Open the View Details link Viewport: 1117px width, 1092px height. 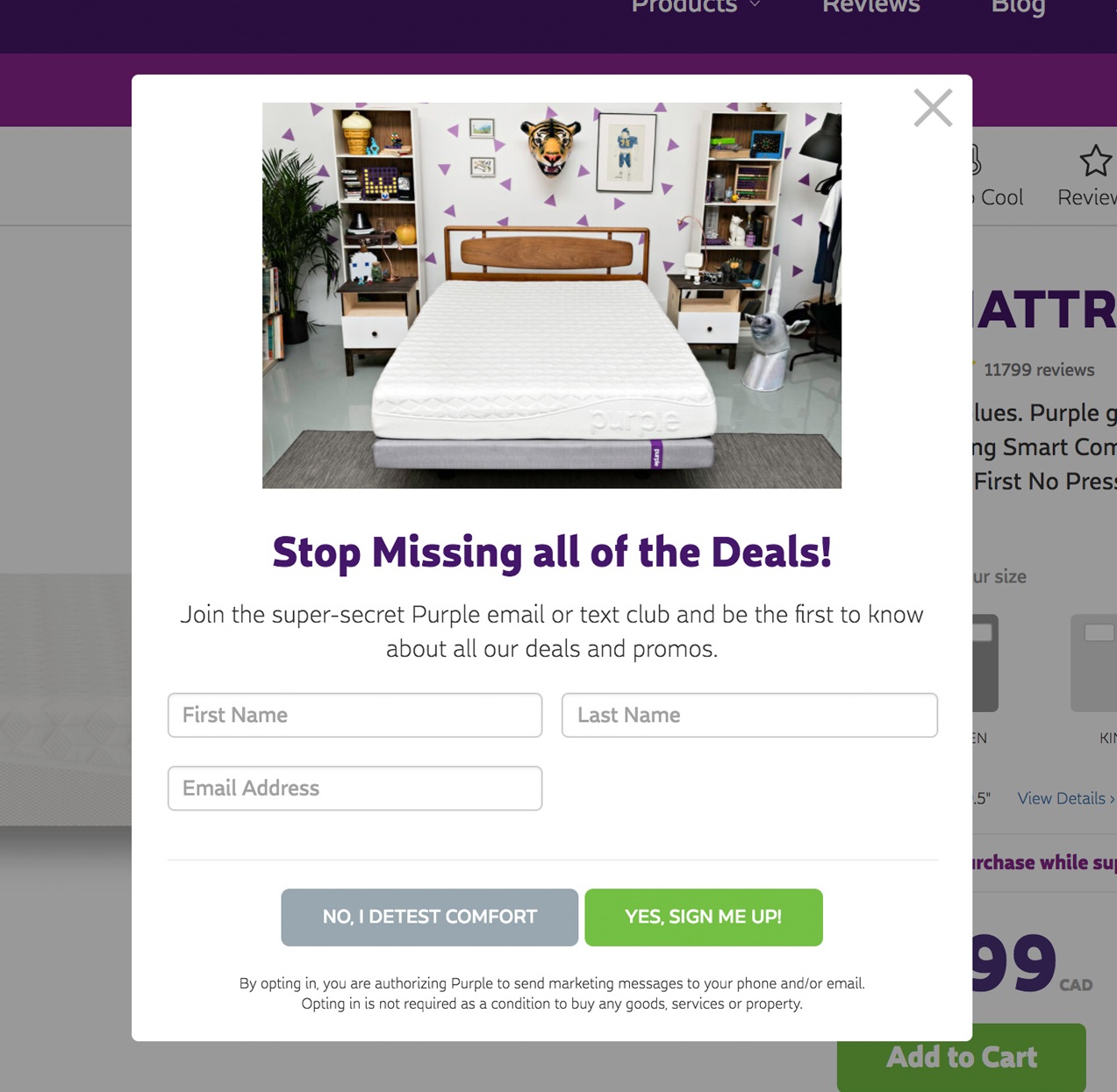pos(1065,798)
